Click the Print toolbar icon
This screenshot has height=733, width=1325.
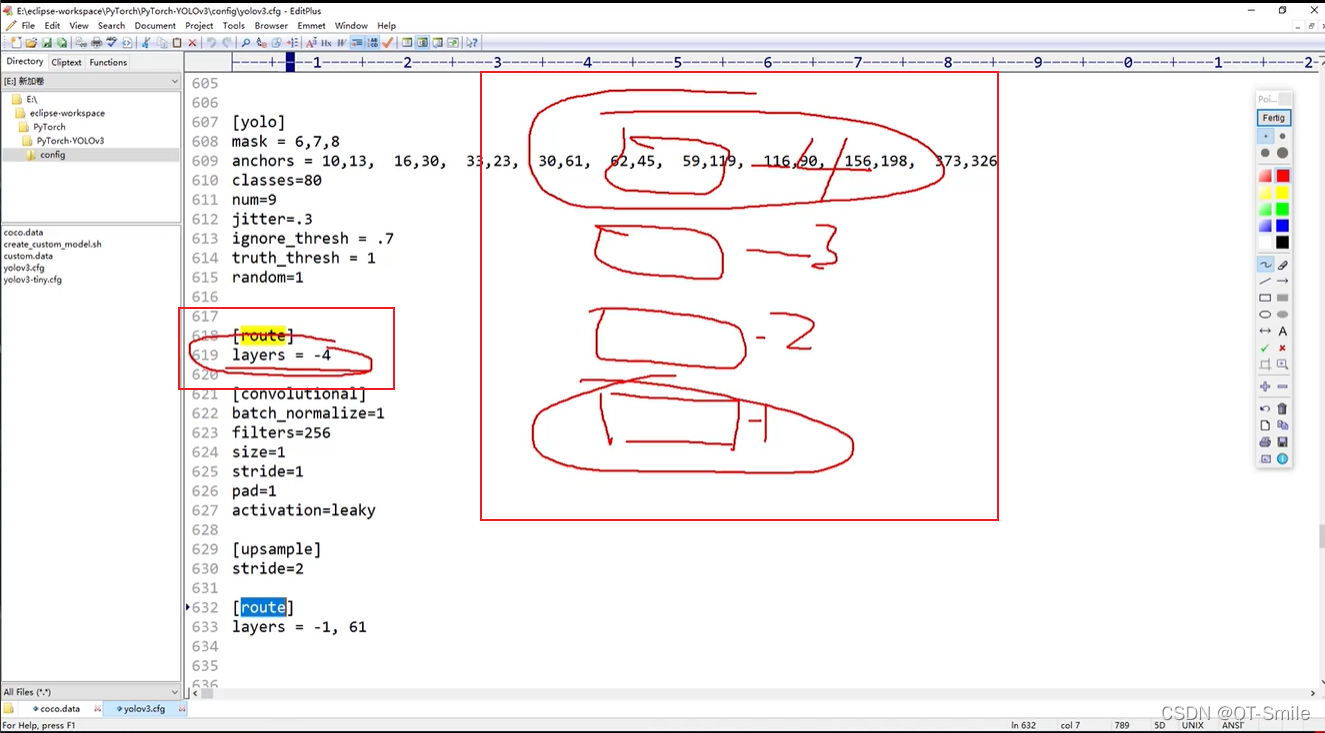point(96,43)
